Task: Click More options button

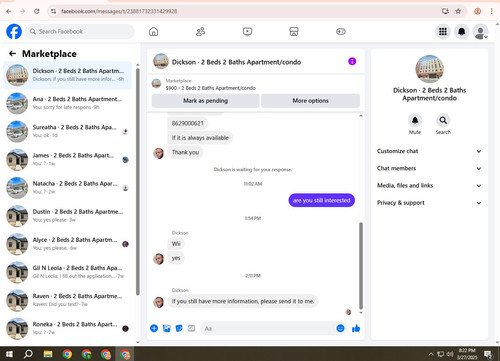Action: coord(310,101)
